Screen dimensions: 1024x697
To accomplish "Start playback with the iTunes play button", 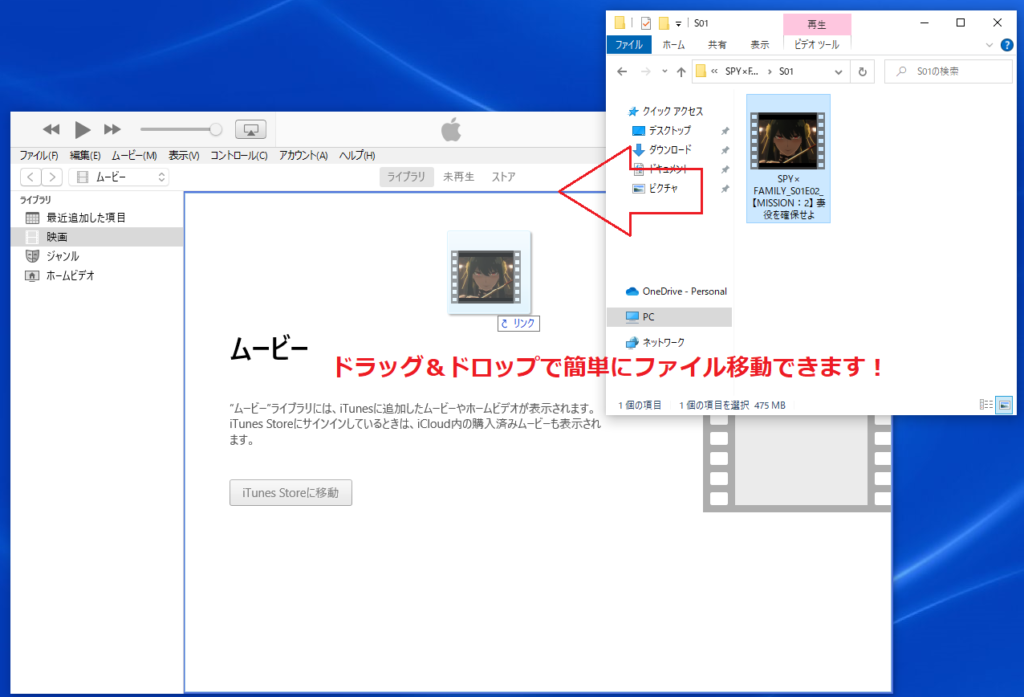I will point(82,129).
